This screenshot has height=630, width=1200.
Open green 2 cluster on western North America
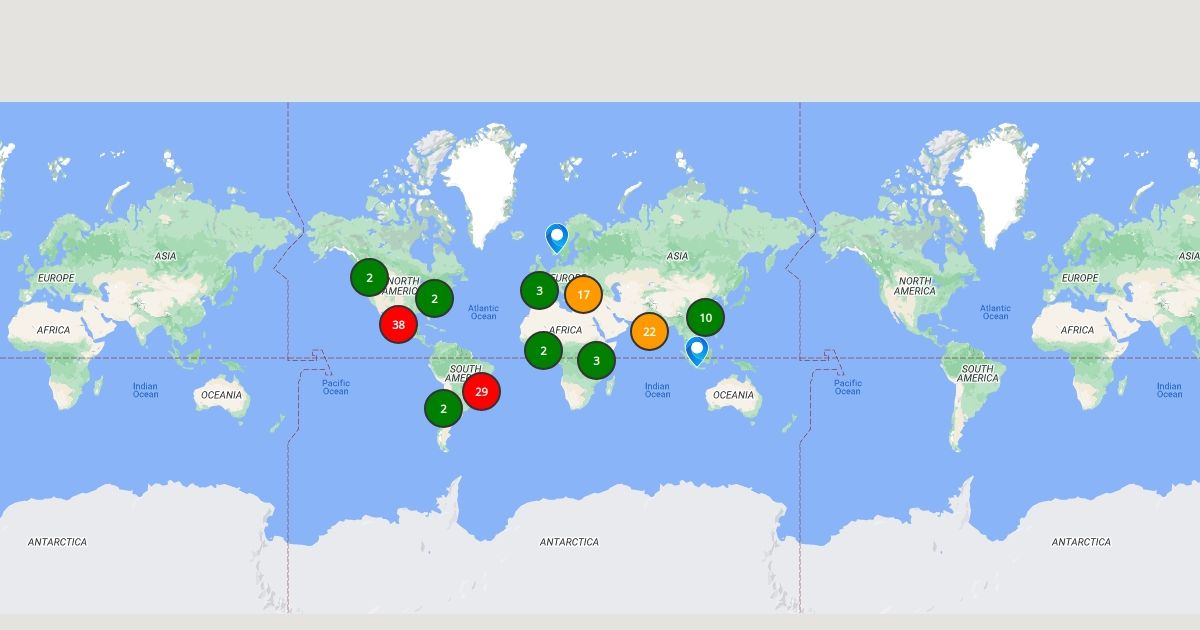click(x=369, y=277)
